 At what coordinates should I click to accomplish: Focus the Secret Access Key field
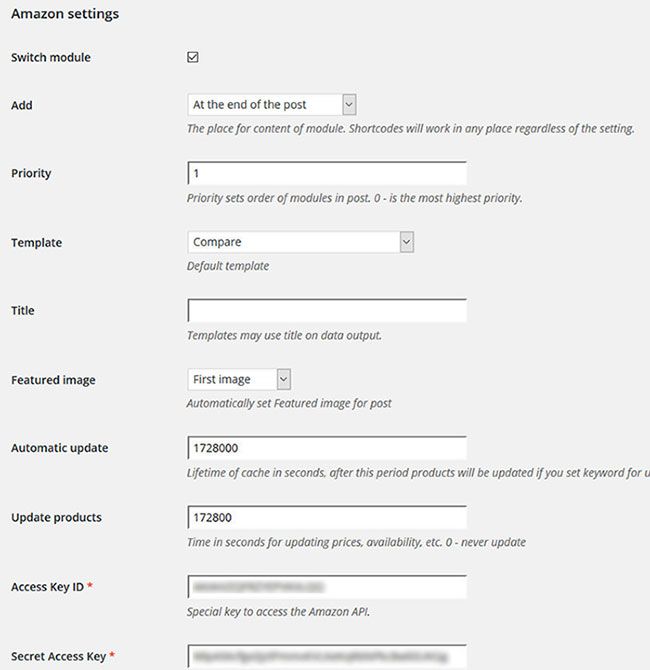click(326, 656)
